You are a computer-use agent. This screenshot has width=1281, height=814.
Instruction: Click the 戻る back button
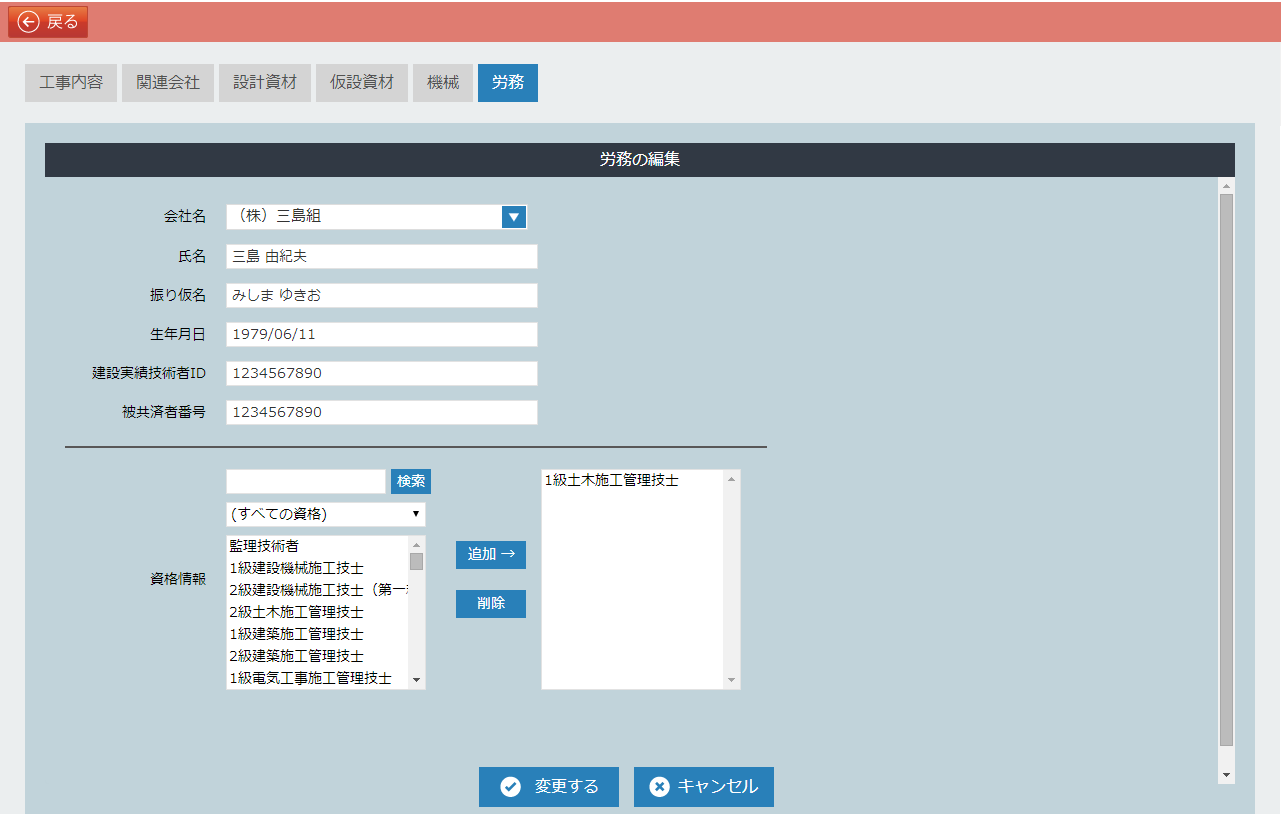48,22
